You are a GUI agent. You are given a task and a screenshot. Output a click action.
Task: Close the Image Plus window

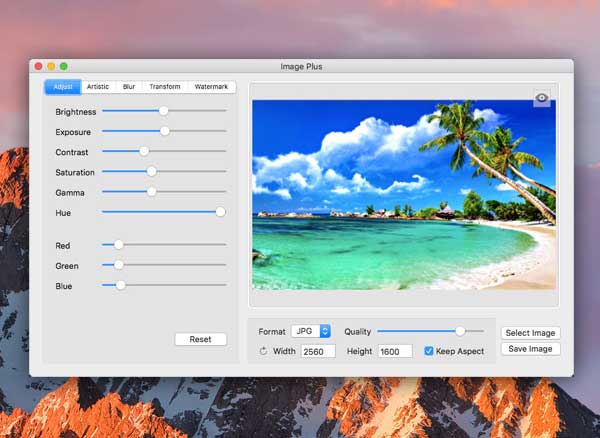[x=39, y=66]
